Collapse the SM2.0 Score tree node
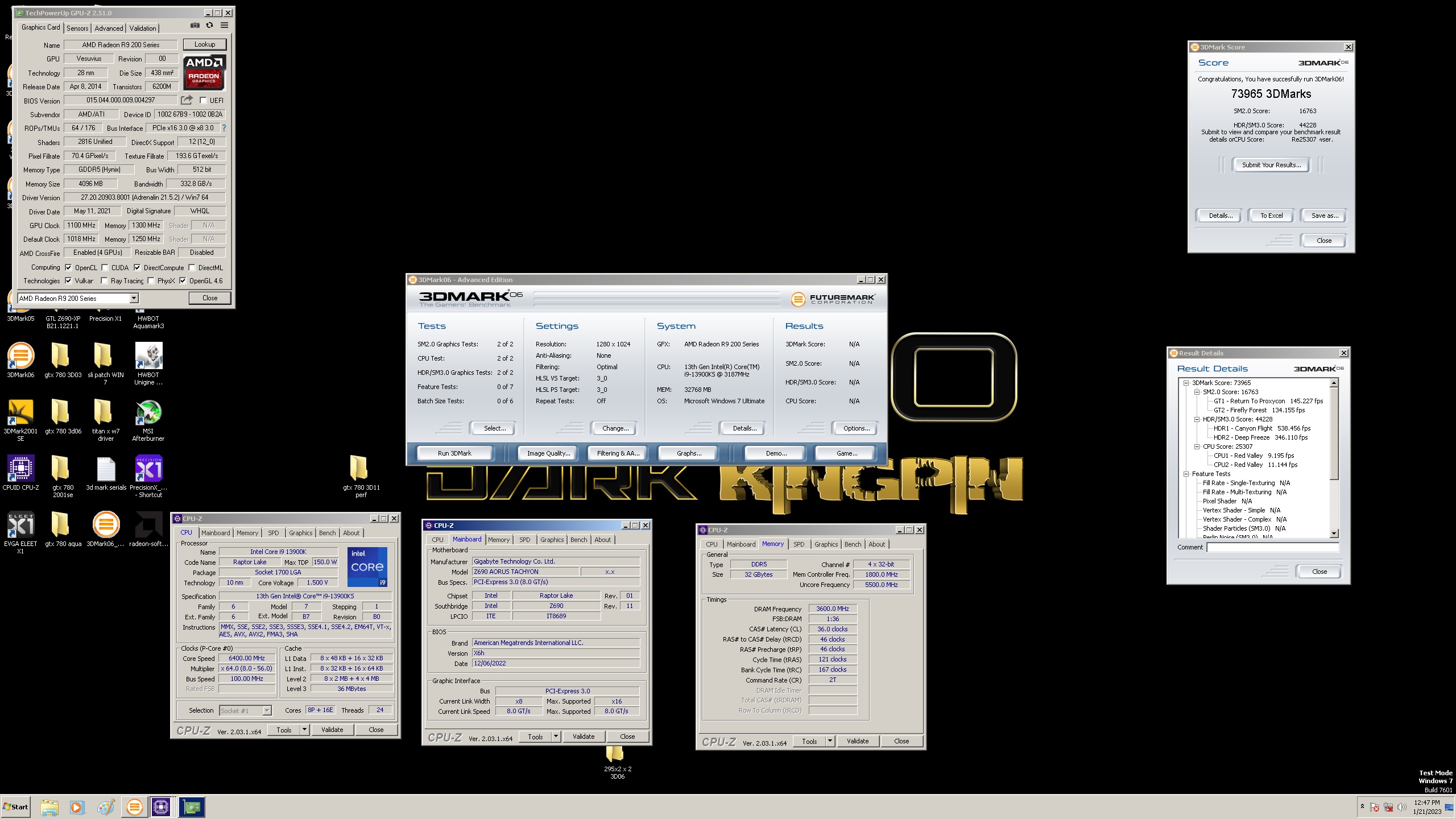 [x=1197, y=392]
